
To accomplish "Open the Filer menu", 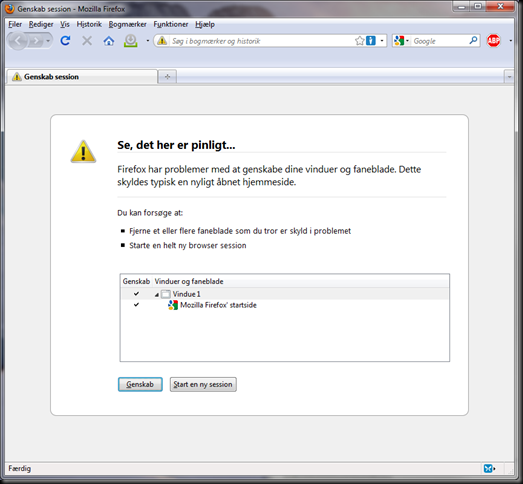I will (x=15, y=24).
